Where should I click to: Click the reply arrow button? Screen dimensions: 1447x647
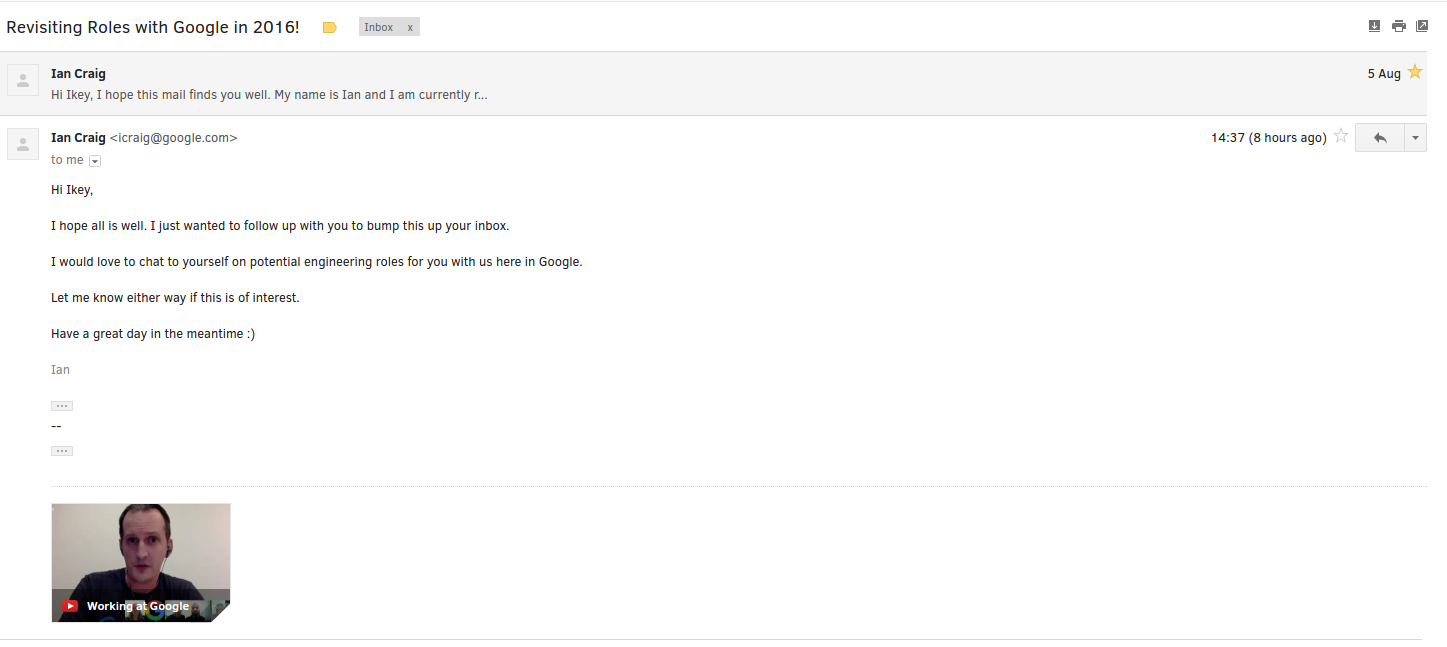(1380, 138)
